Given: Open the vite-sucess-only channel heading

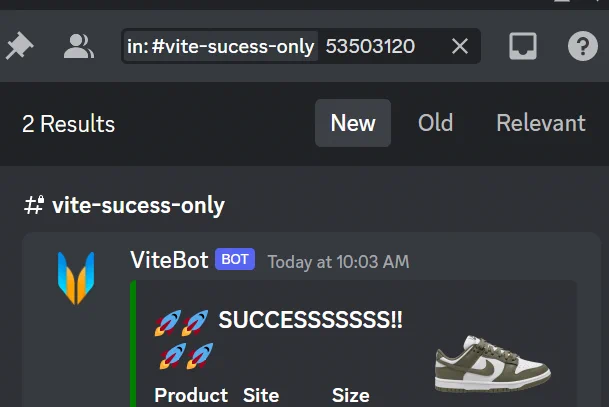Looking at the screenshot, I should pos(139,205).
